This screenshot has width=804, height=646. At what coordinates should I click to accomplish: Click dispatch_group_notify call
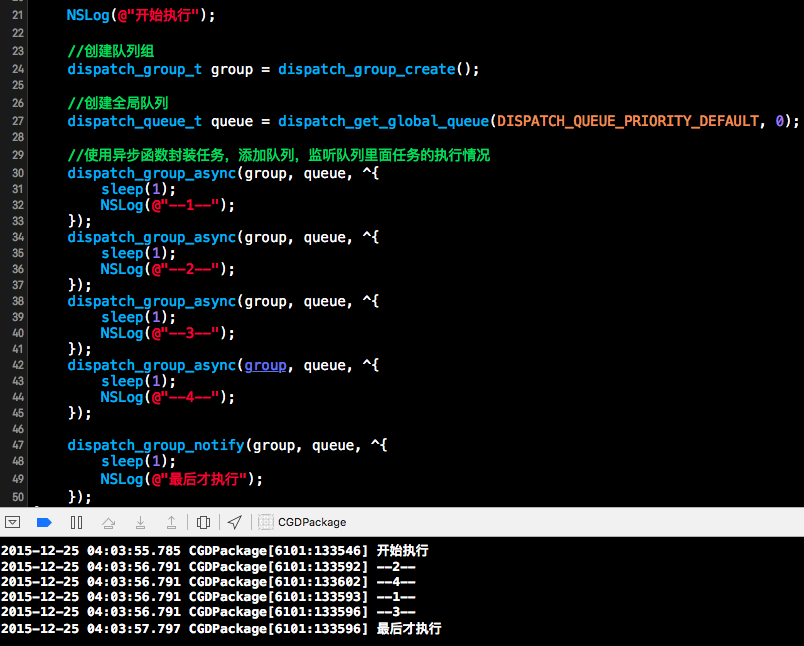(x=156, y=445)
